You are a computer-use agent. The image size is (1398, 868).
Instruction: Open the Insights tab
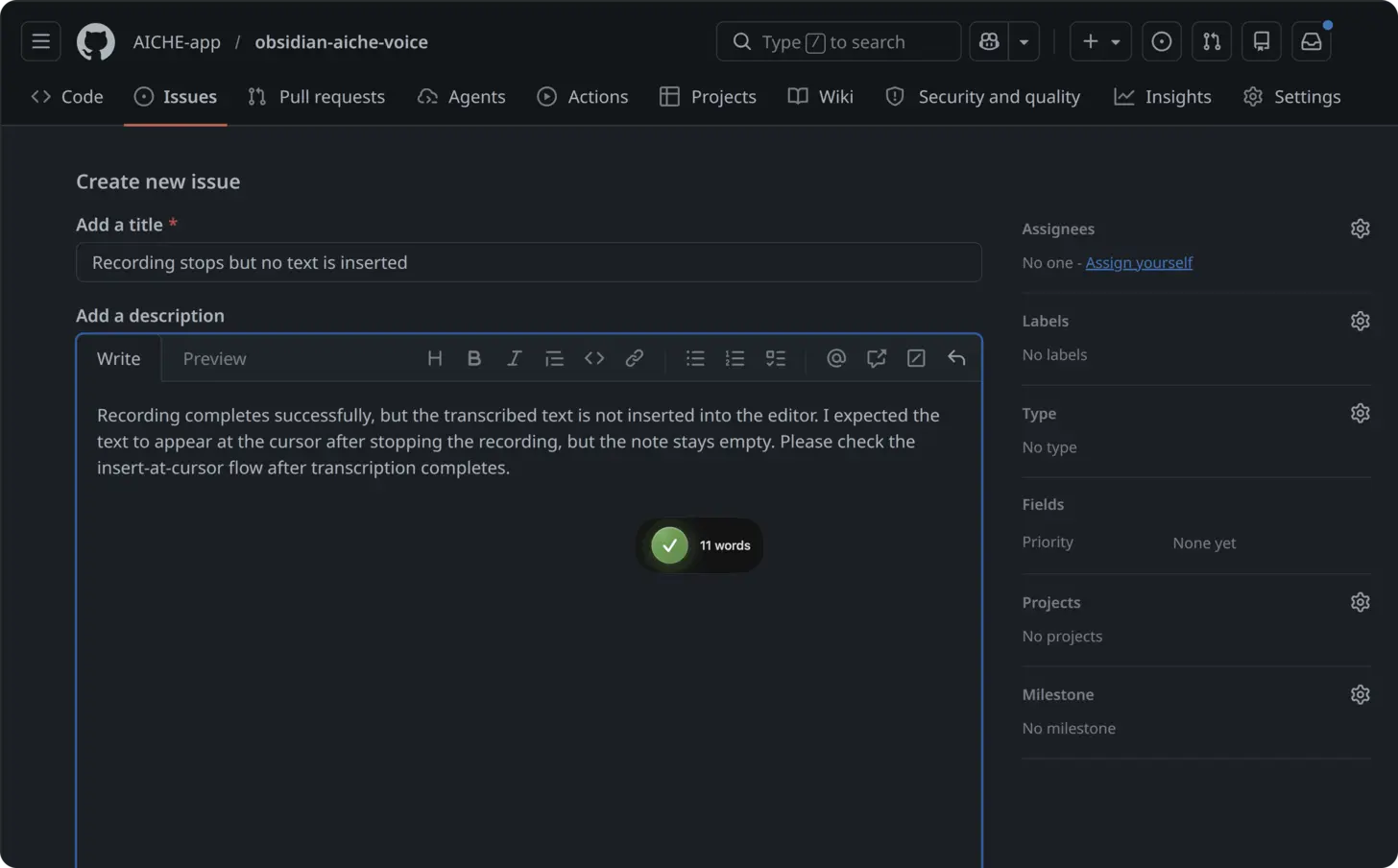tap(1163, 97)
